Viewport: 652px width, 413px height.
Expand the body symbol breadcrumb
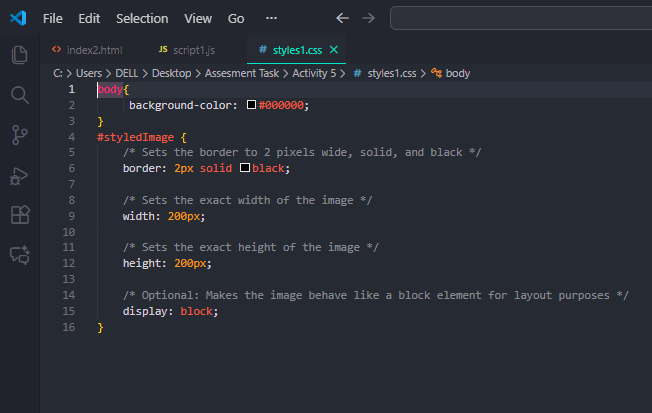tap(457, 73)
